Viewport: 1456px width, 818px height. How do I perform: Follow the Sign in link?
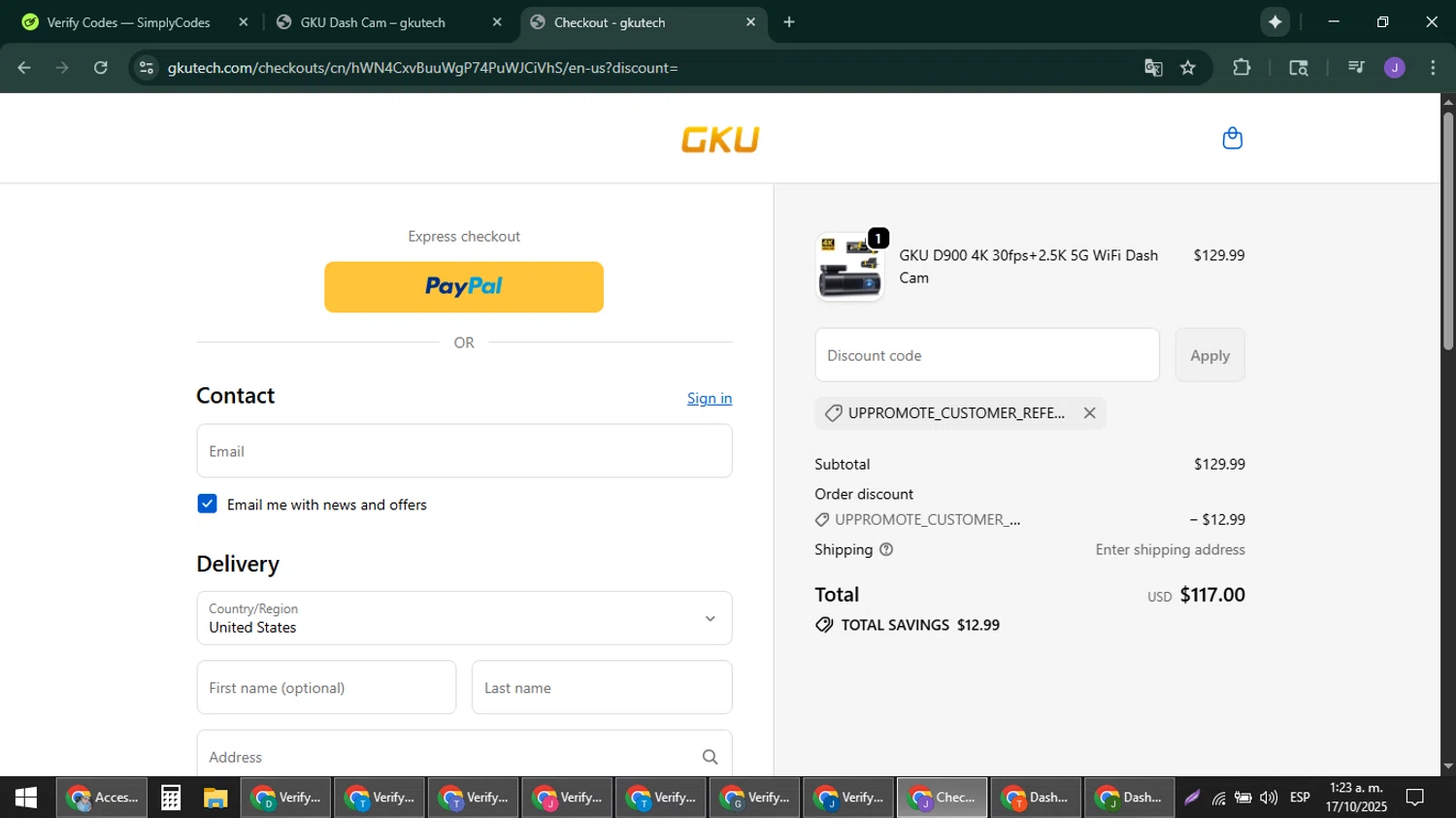click(x=710, y=398)
